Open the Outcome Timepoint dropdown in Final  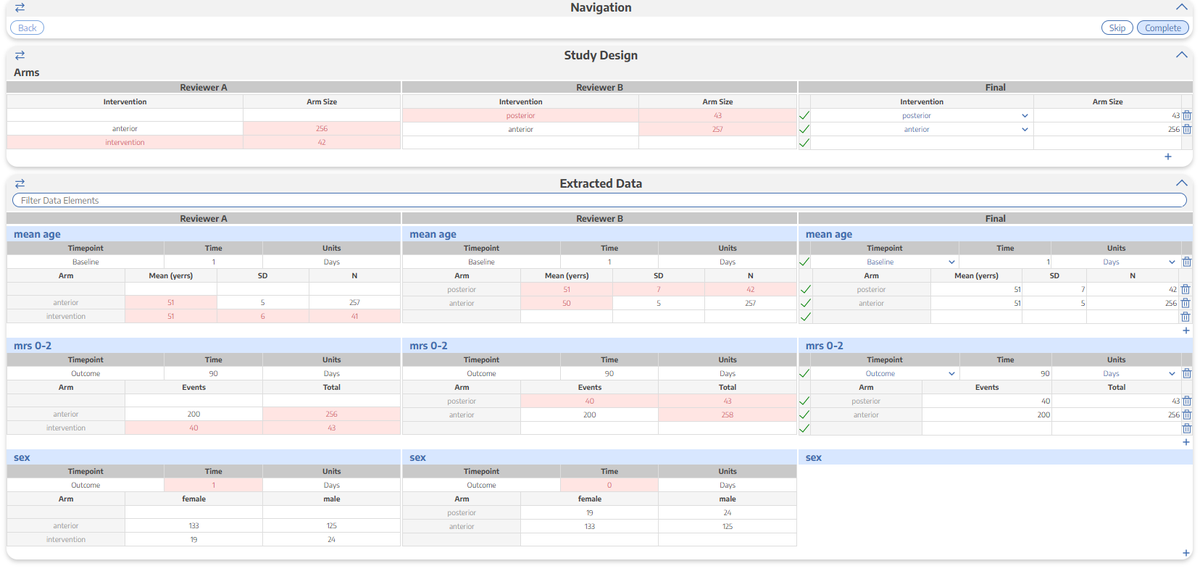click(x=885, y=374)
